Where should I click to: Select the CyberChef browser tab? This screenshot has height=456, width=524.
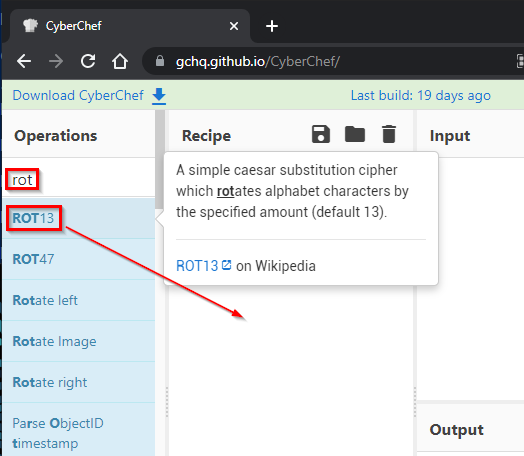point(130,26)
